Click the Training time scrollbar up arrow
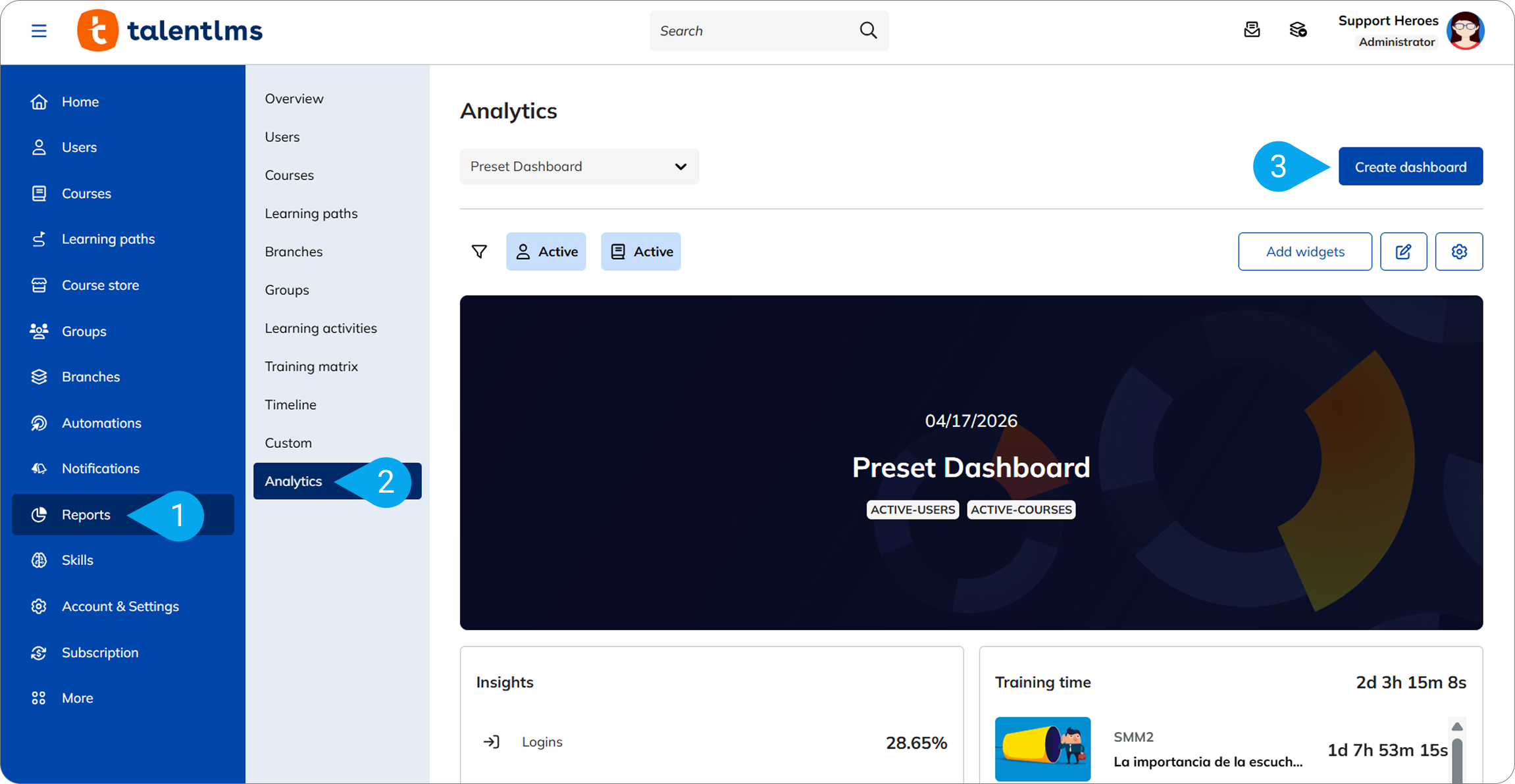The width and height of the screenshot is (1515, 784). click(1456, 727)
